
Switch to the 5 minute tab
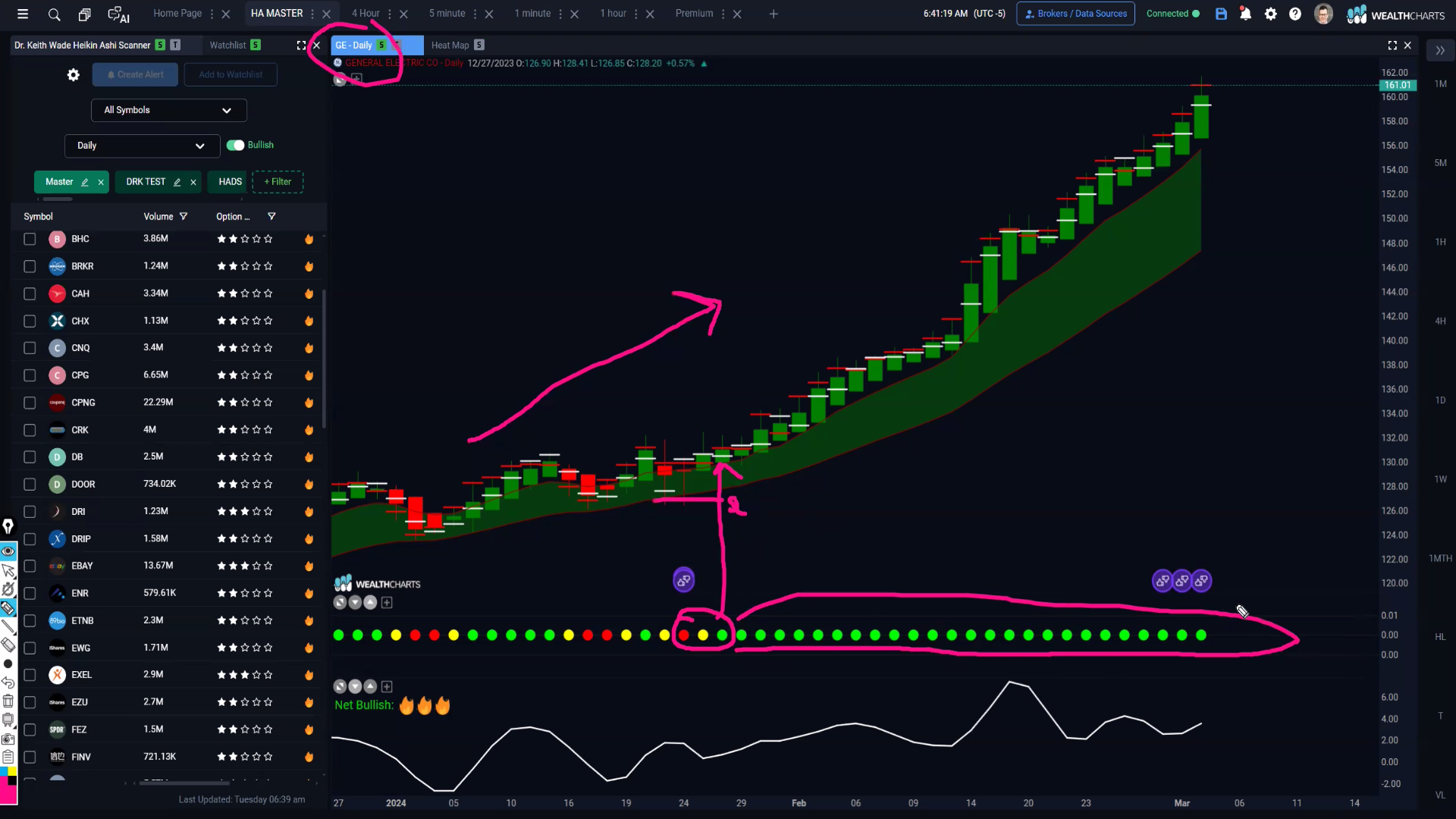point(447,14)
